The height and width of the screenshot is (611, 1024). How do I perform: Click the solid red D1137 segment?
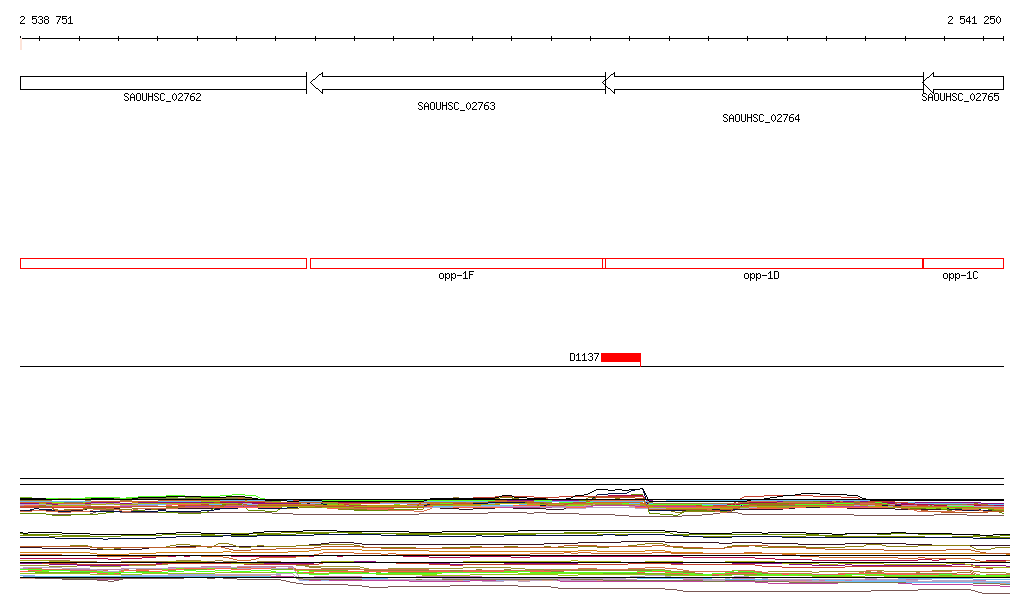pyautogui.click(x=621, y=357)
